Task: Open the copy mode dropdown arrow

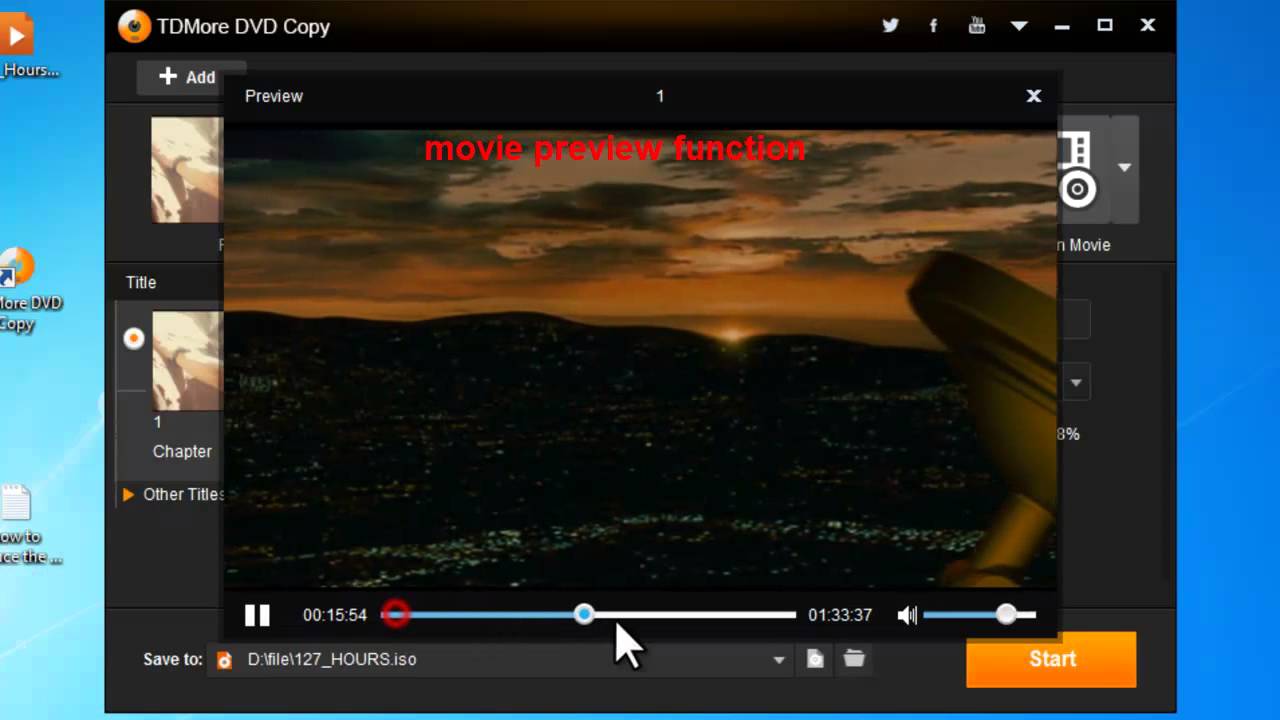Action: click(1124, 168)
